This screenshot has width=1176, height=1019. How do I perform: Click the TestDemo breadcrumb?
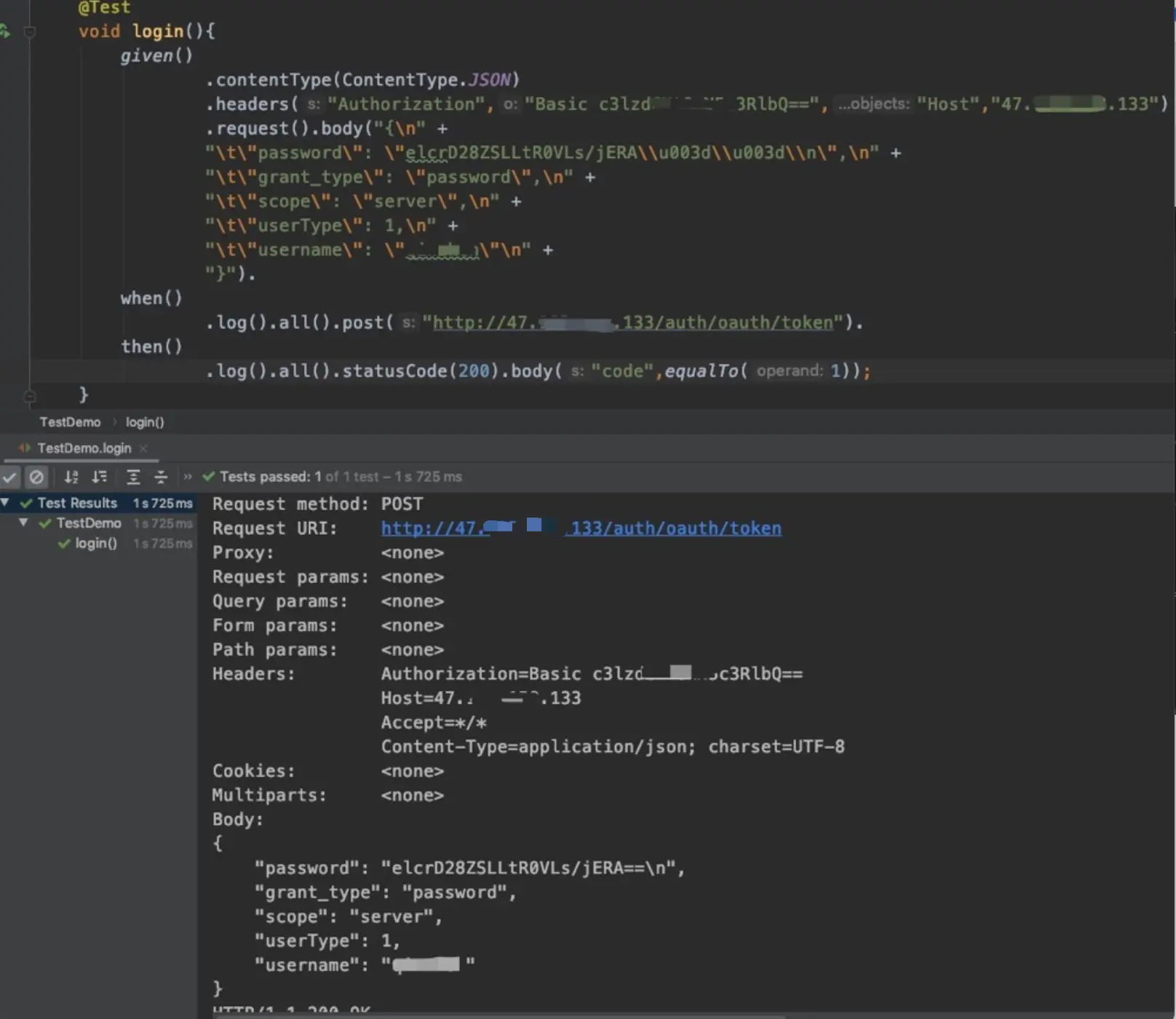click(x=70, y=422)
